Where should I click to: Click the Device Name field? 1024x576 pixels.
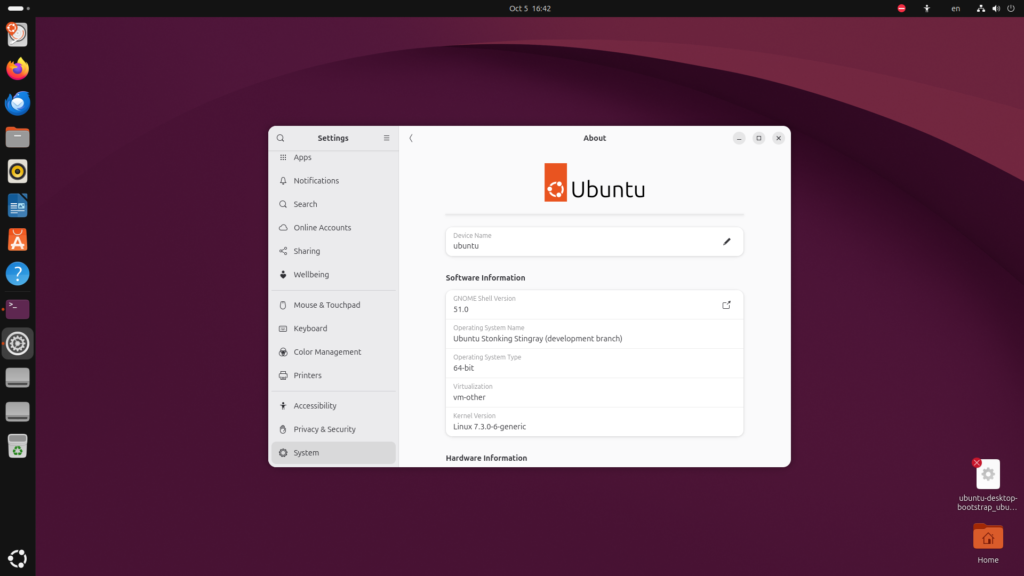(x=594, y=242)
